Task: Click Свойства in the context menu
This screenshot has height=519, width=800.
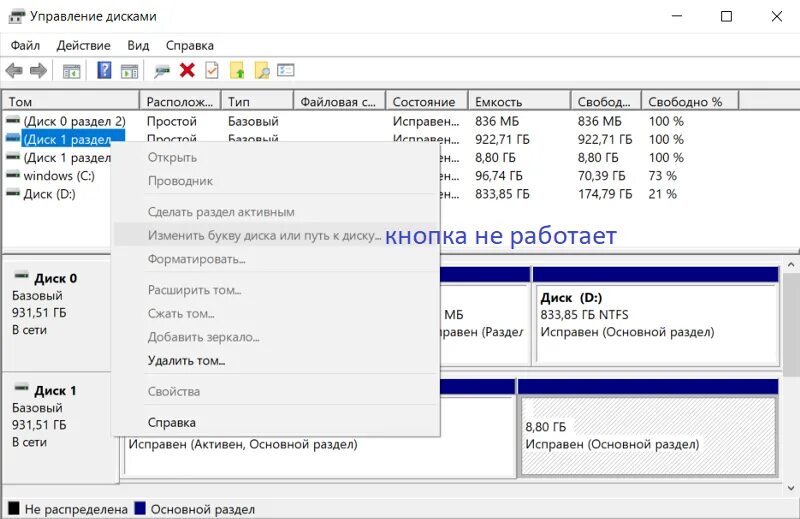Action: (x=276, y=391)
